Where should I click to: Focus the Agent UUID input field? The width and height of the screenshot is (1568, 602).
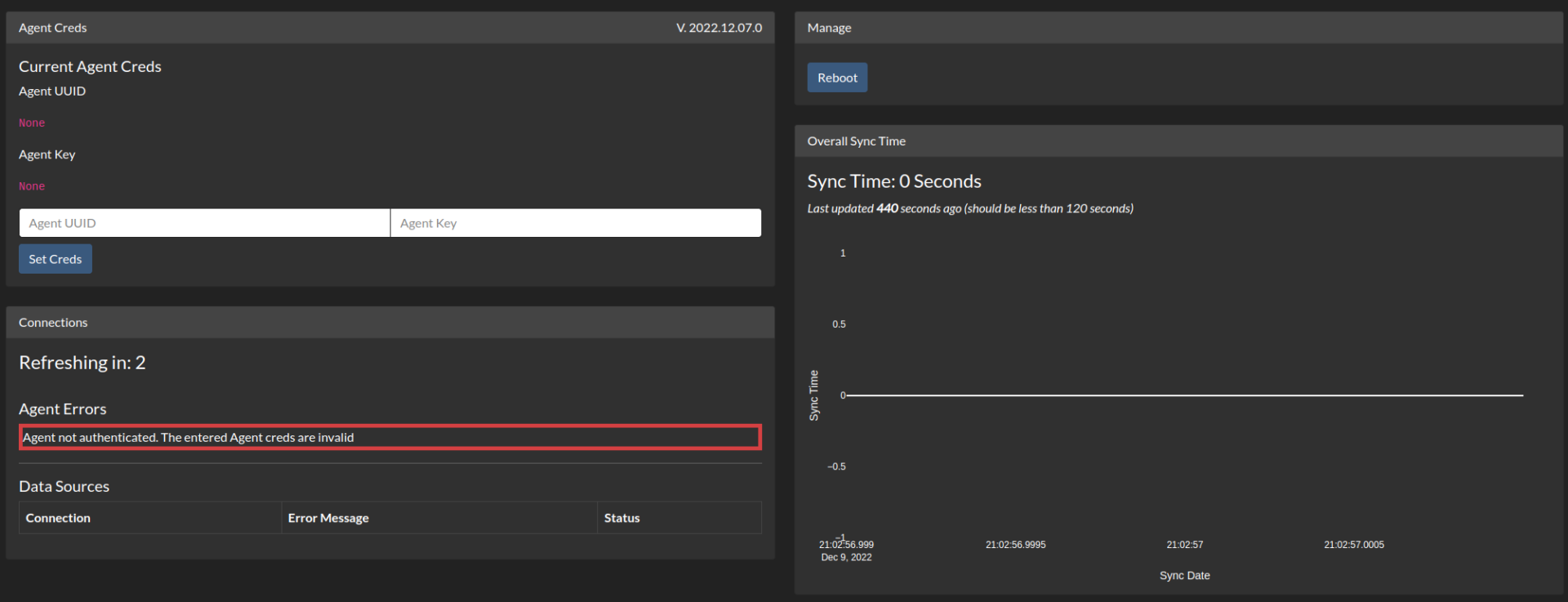pyautogui.click(x=204, y=223)
